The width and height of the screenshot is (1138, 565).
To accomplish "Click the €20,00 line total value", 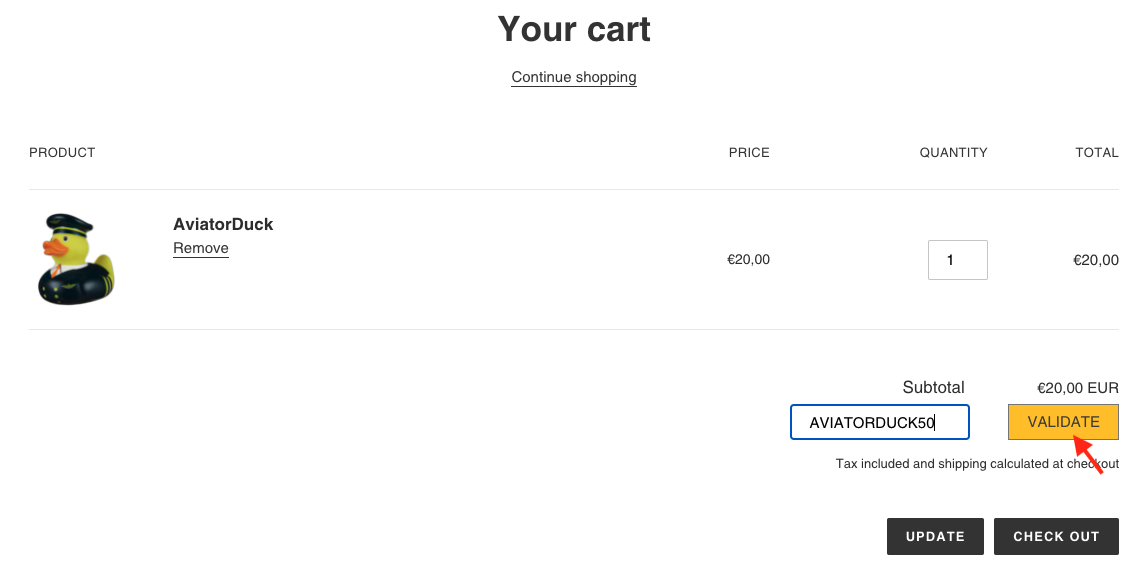I will pyautogui.click(x=1095, y=260).
